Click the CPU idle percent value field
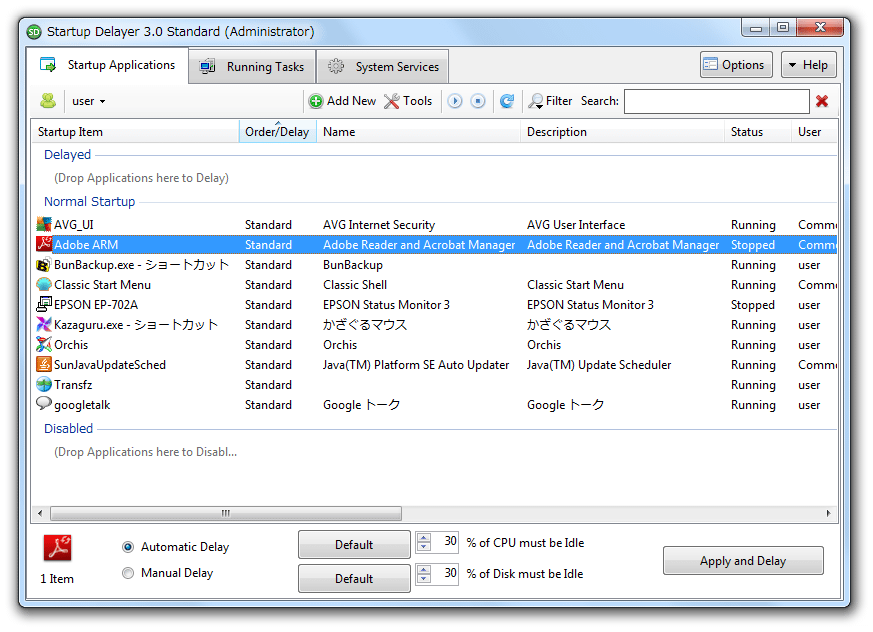873x632 pixels. coord(445,541)
